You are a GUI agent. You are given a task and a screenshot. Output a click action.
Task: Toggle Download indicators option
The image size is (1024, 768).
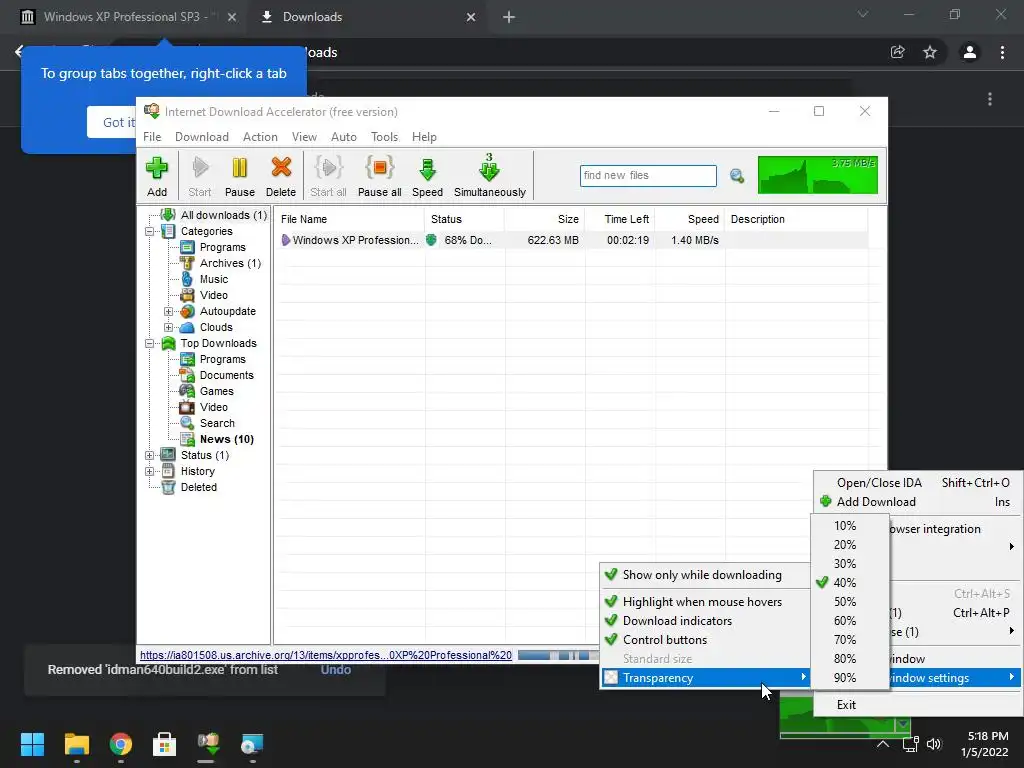point(704,620)
